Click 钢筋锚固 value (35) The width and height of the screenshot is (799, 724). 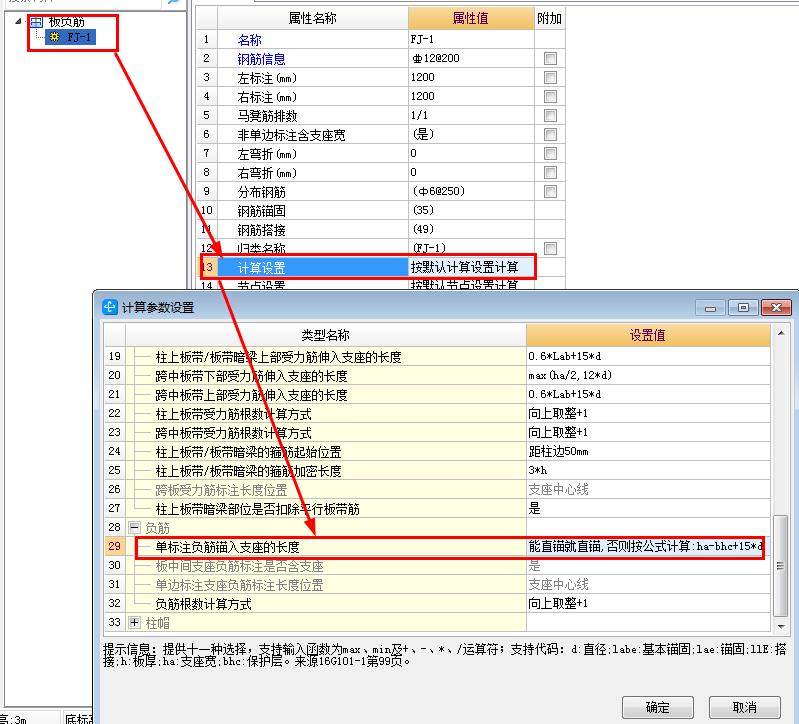(x=471, y=210)
